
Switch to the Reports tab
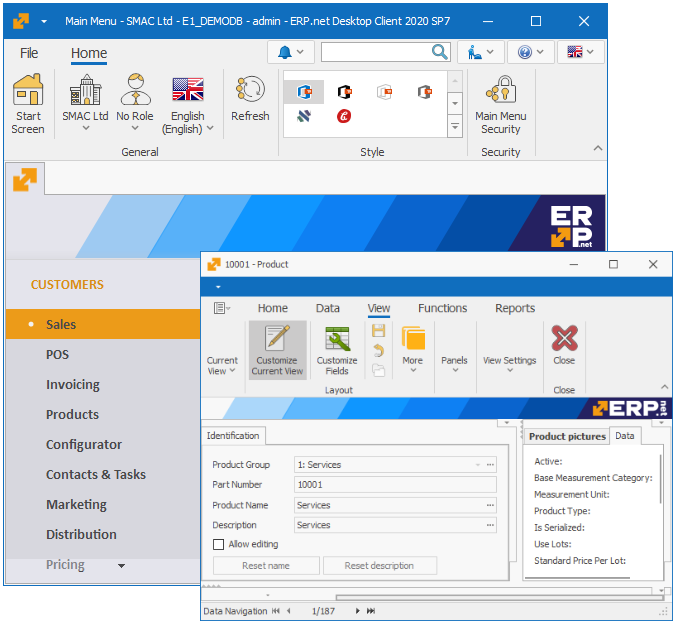515,308
